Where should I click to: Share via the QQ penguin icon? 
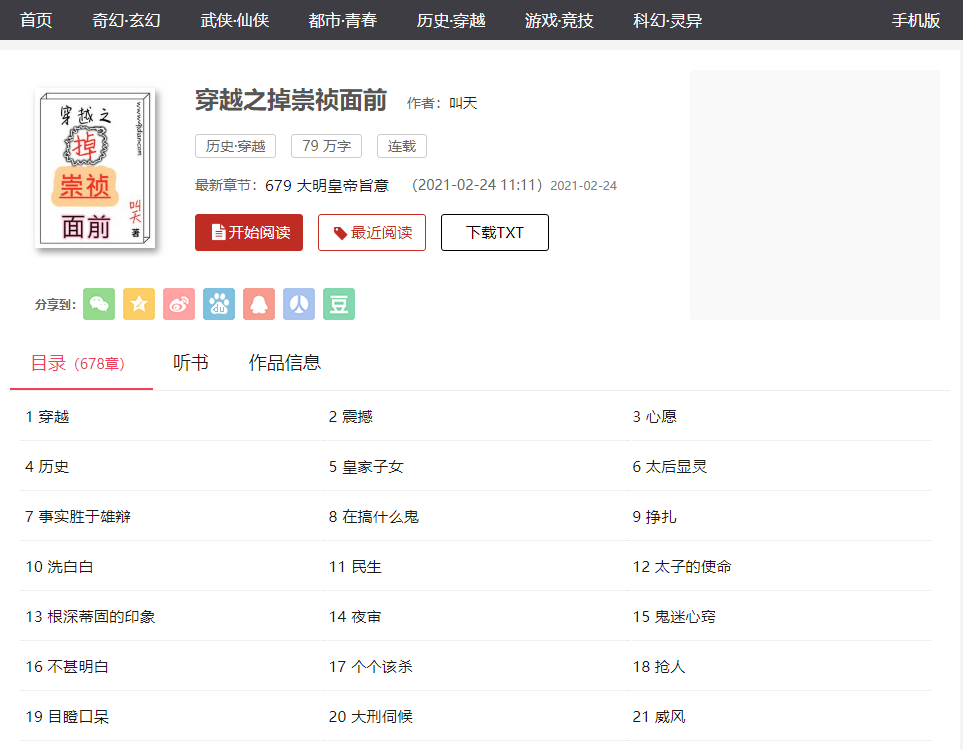[259, 304]
